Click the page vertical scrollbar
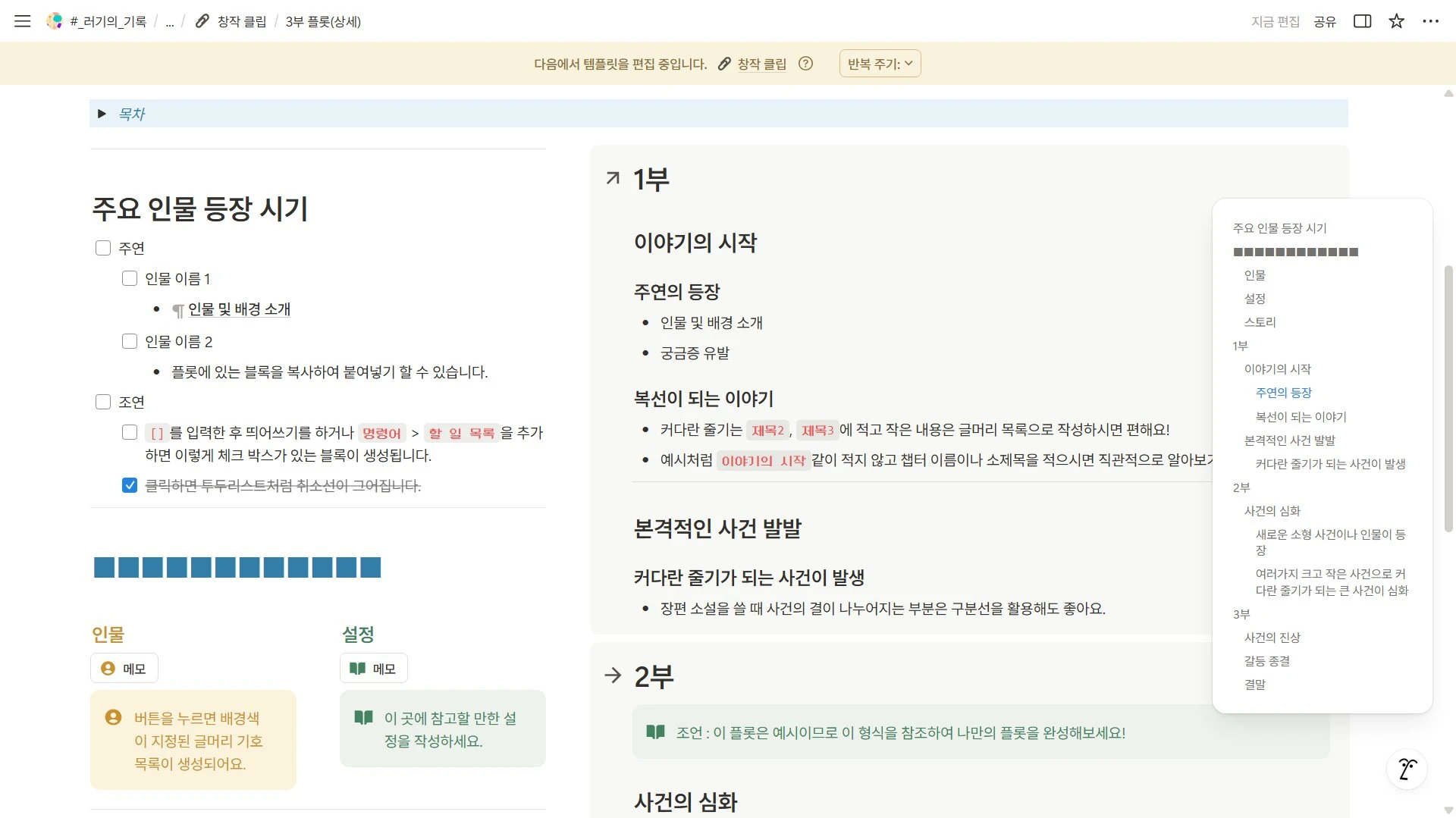This screenshot has height=818, width=1456. tap(1448, 398)
